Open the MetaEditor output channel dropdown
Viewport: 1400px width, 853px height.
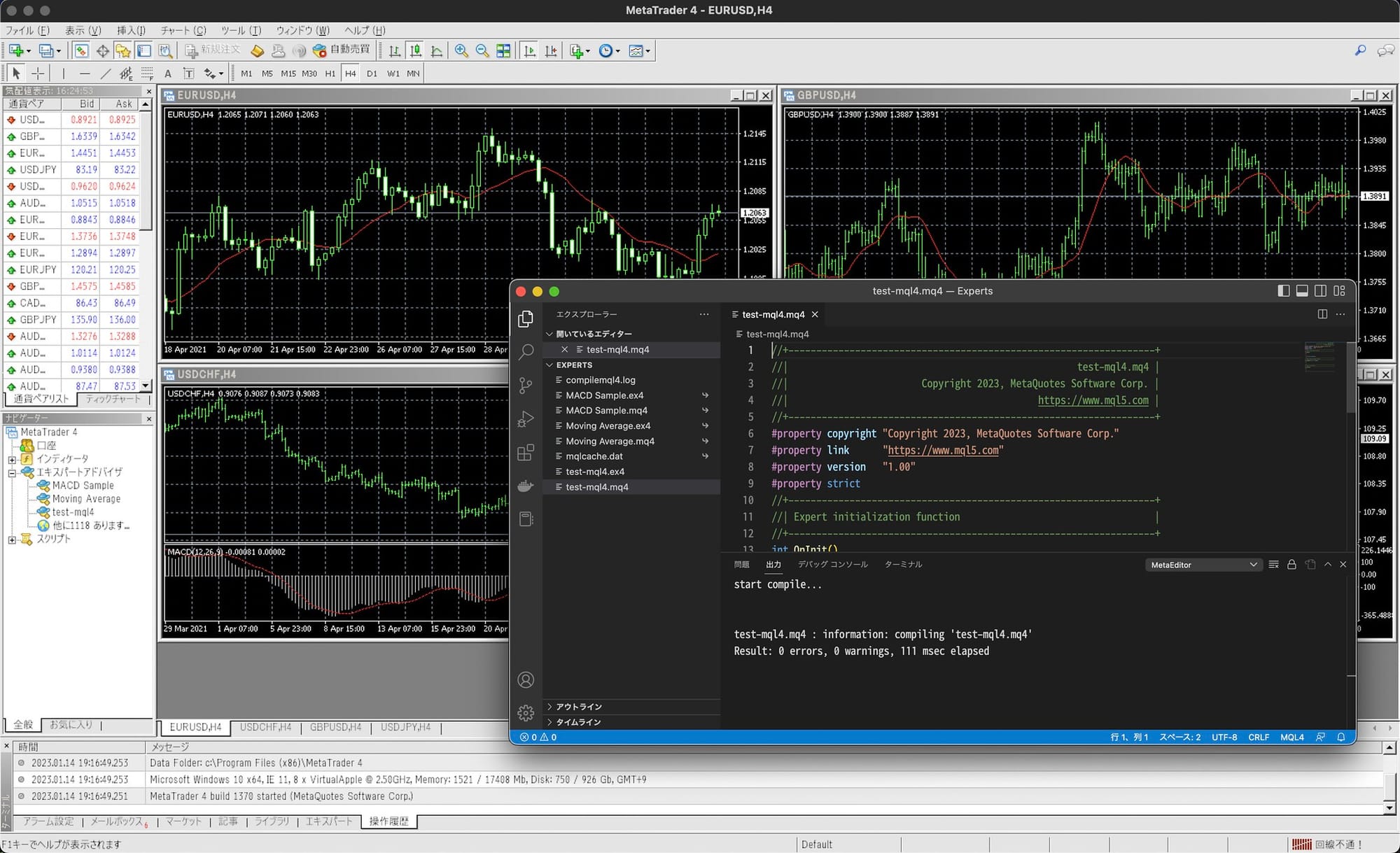[1203, 565]
